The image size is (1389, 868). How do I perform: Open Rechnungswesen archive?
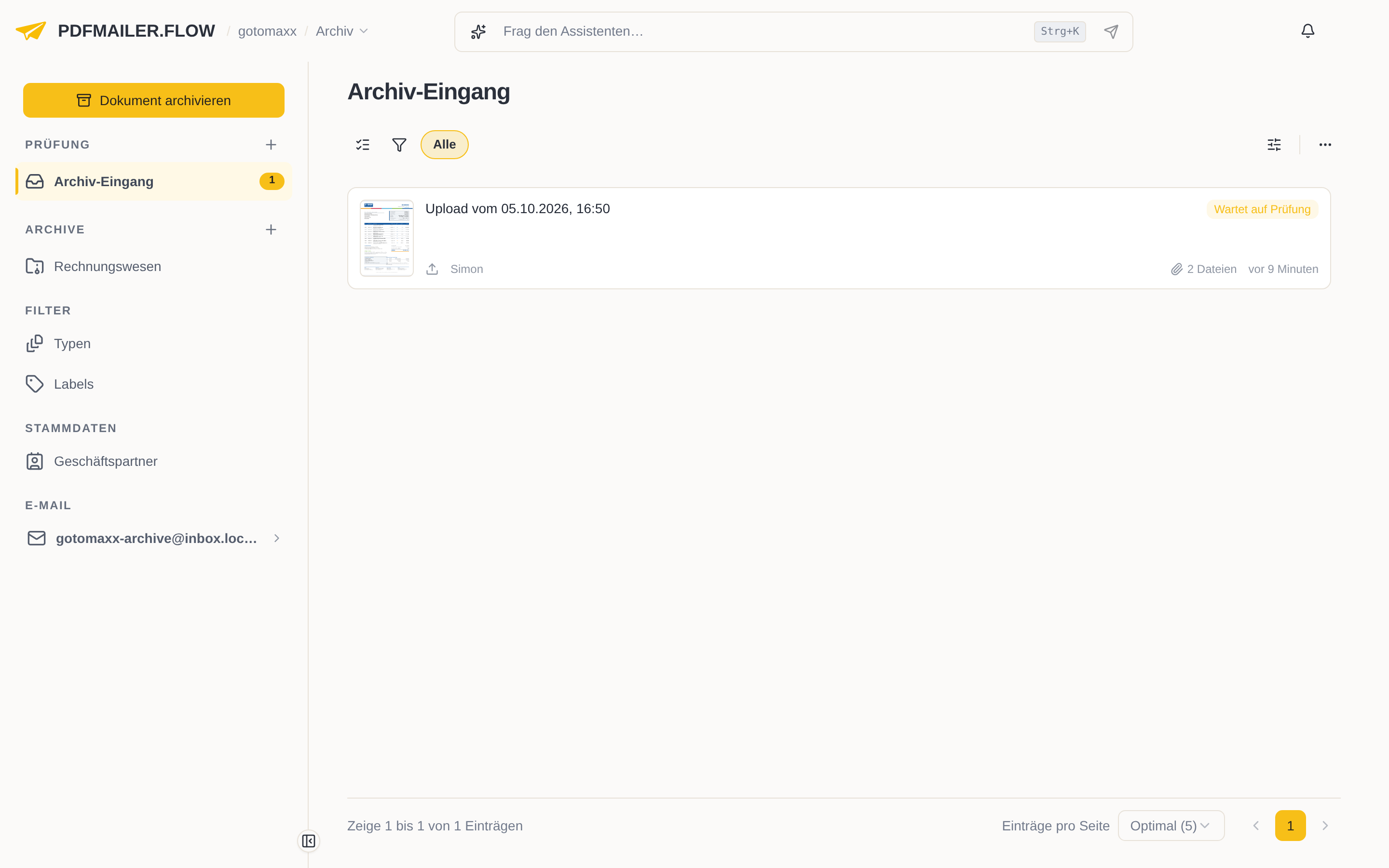[x=154, y=266]
